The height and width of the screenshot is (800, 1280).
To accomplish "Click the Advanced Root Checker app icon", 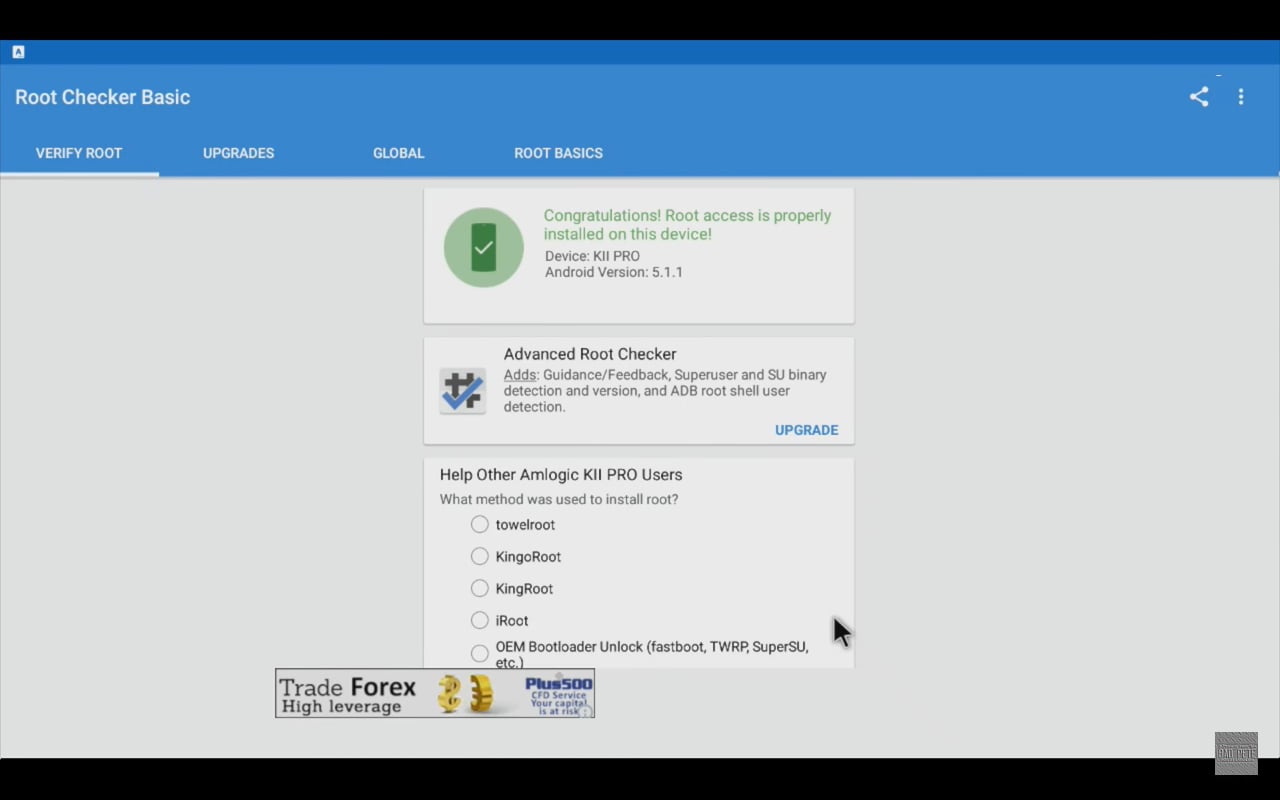I will pos(462,391).
